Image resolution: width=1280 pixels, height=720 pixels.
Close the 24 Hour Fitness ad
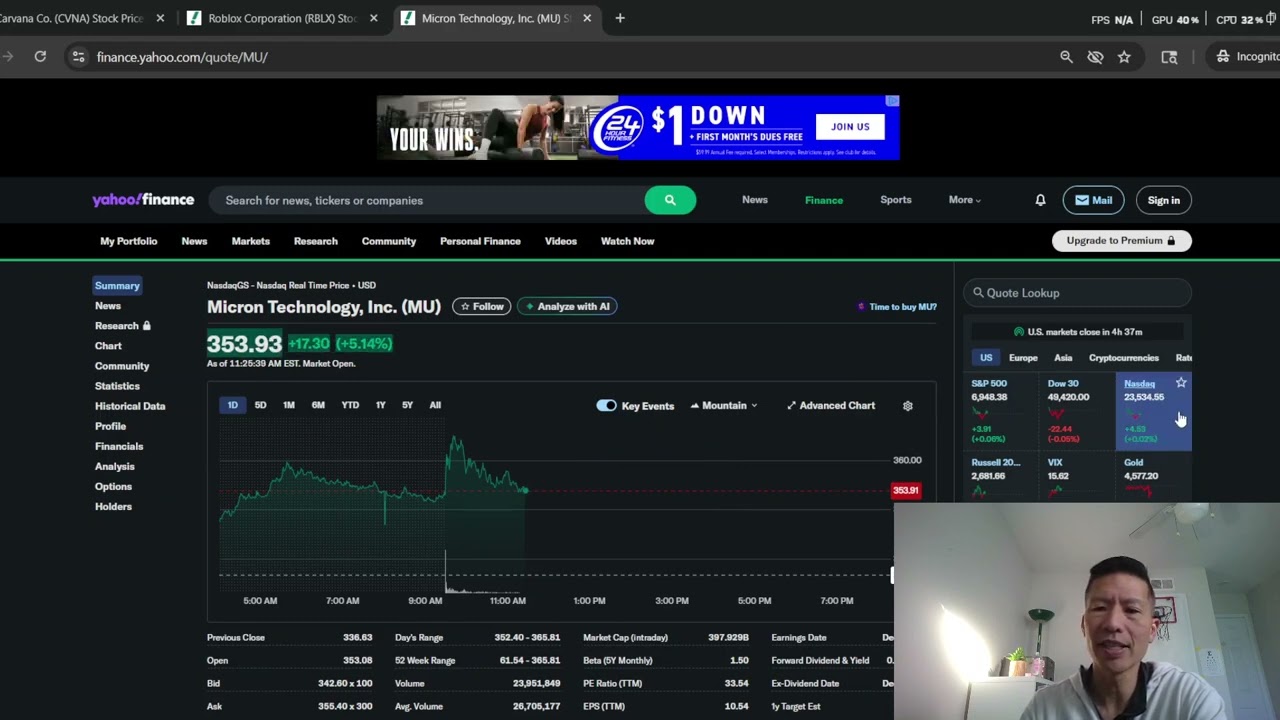pyautogui.click(x=892, y=101)
